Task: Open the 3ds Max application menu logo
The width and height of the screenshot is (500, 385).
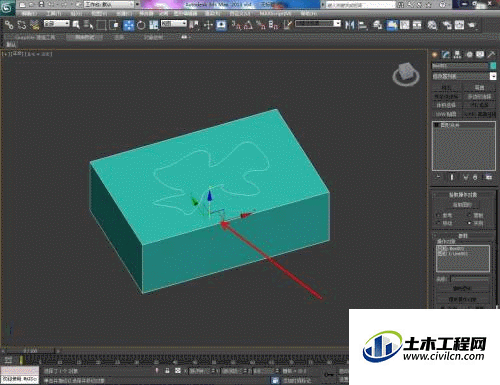Action: (x=7, y=7)
